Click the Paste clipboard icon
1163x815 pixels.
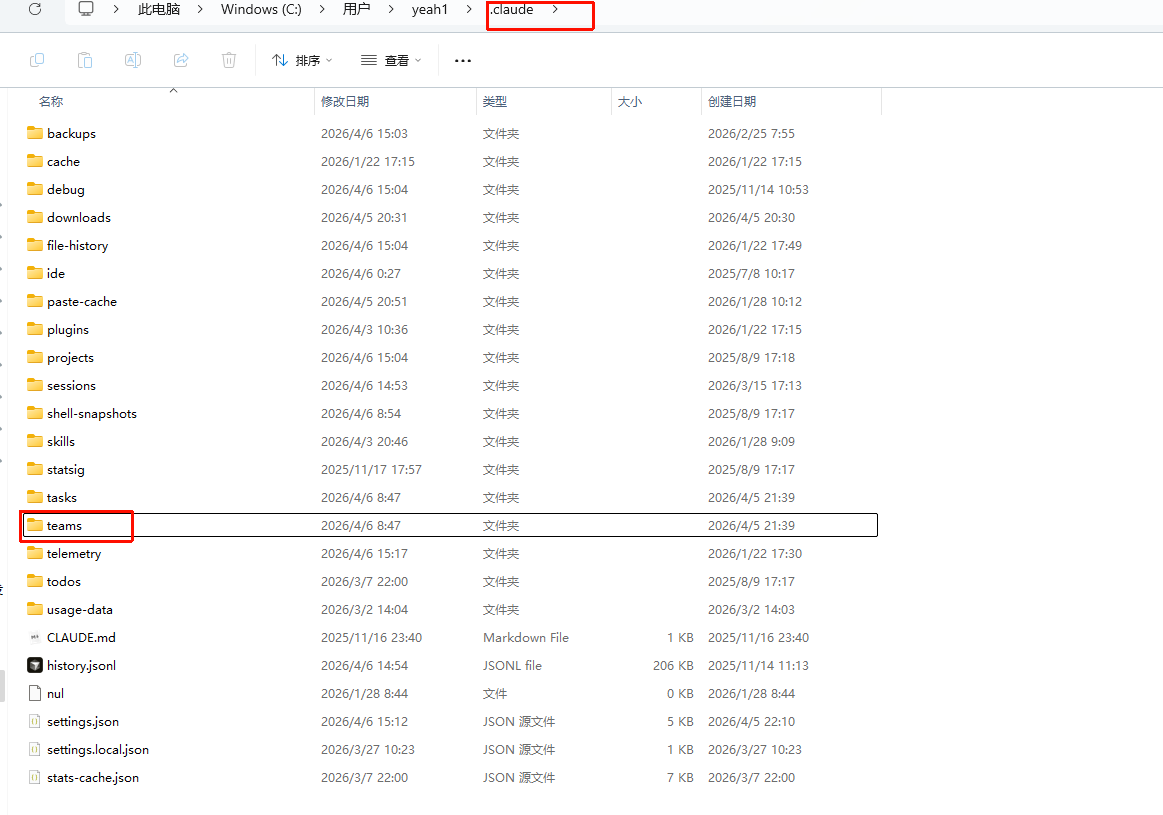click(x=85, y=60)
